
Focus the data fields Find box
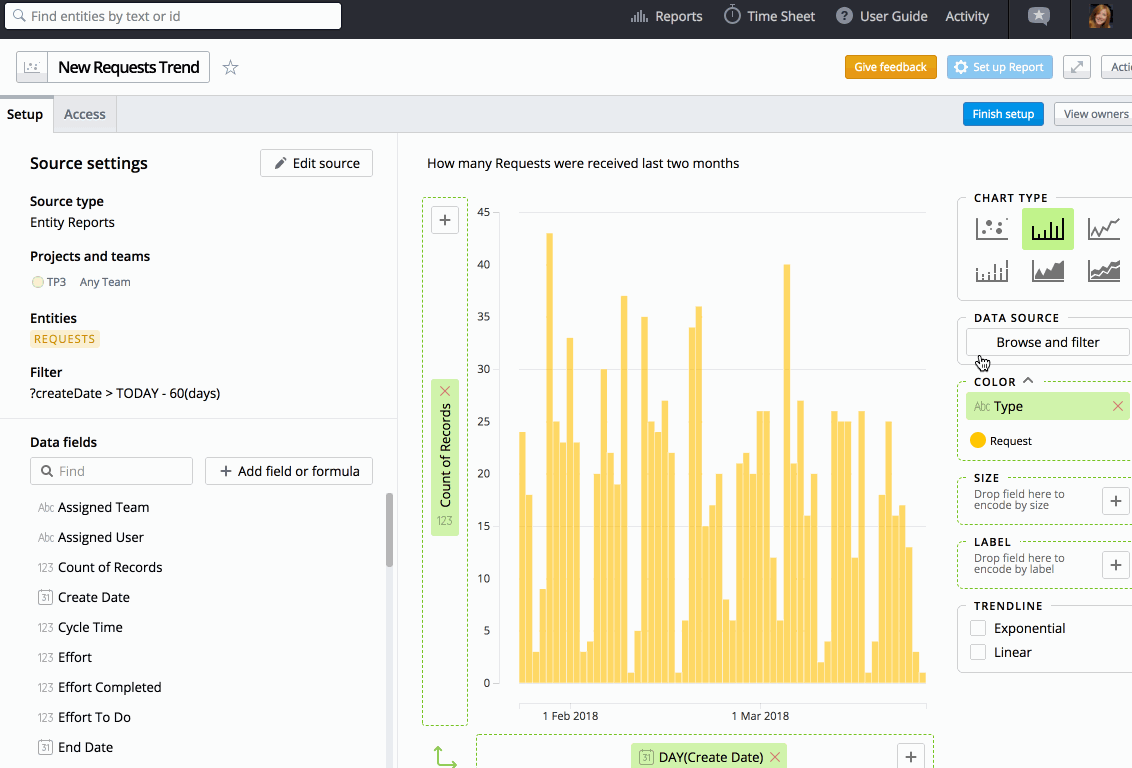pyautogui.click(x=111, y=471)
